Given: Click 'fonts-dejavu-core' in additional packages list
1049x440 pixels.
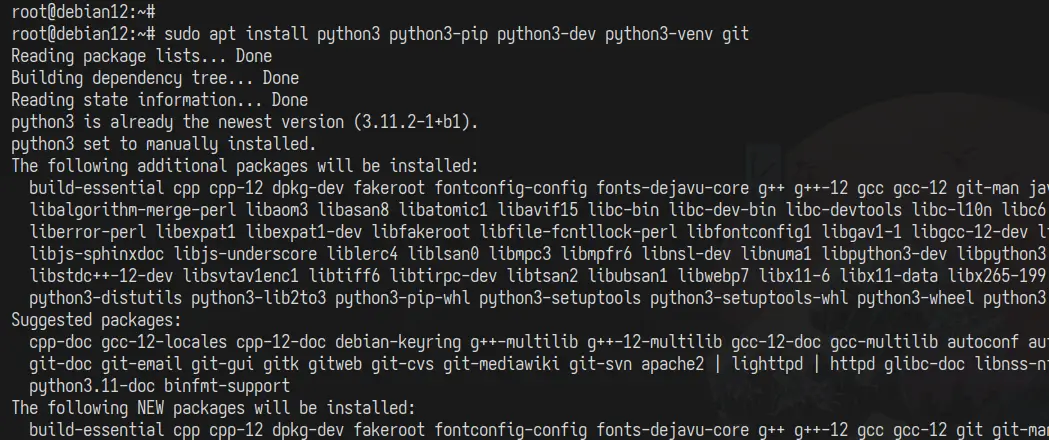Looking at the screenshot, I should point(673,188).
